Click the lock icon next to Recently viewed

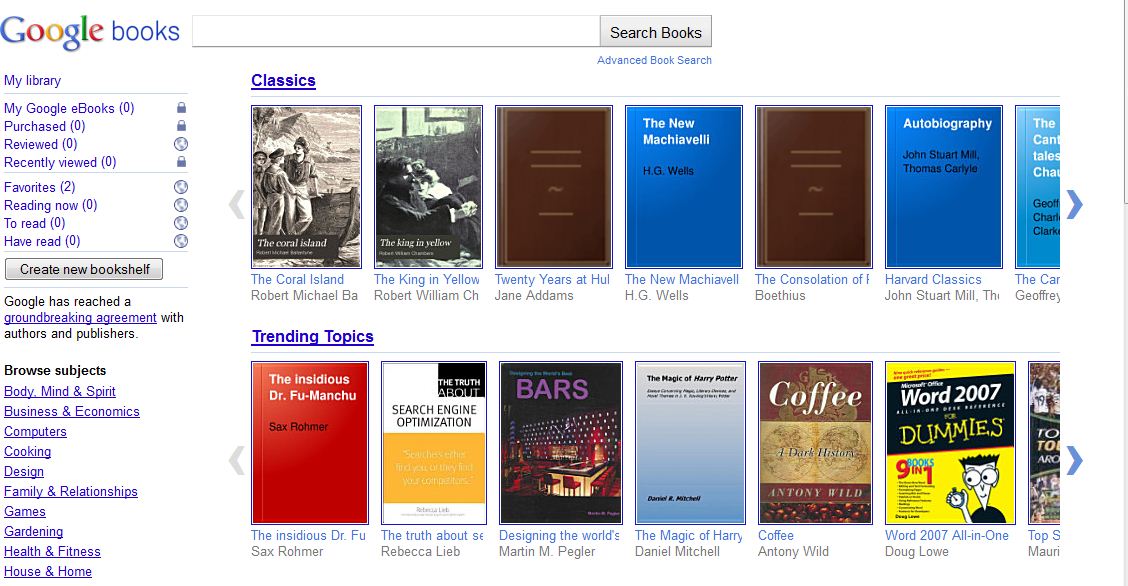click(x=181, y=162)
